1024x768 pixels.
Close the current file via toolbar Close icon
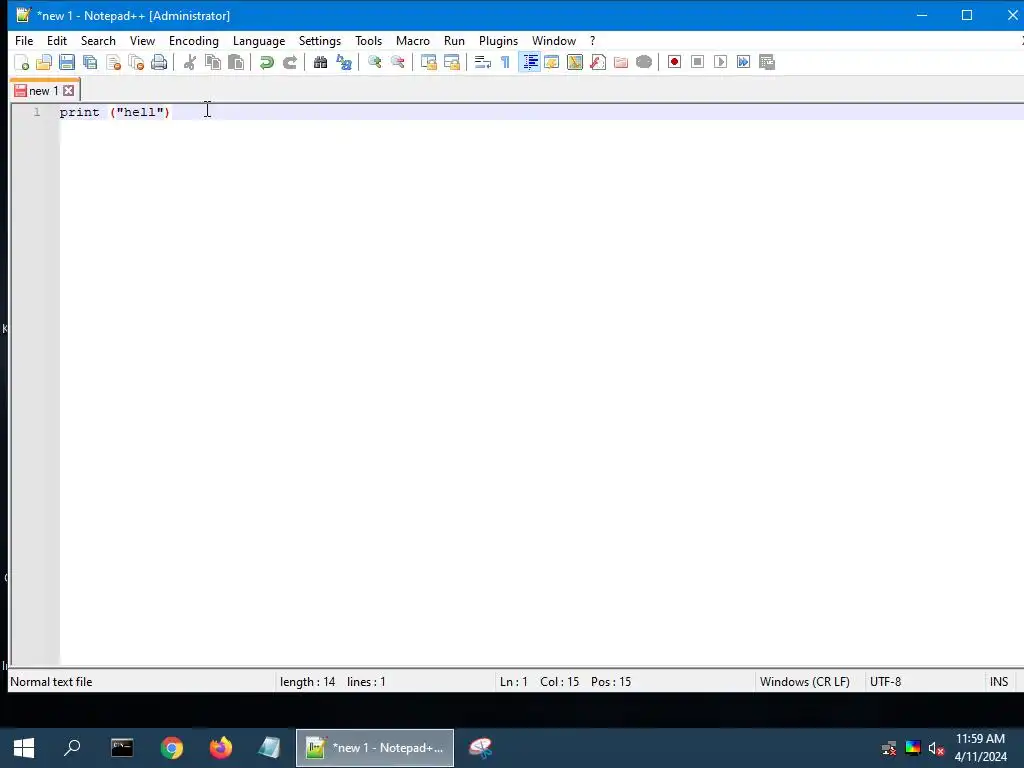[114, 62]
